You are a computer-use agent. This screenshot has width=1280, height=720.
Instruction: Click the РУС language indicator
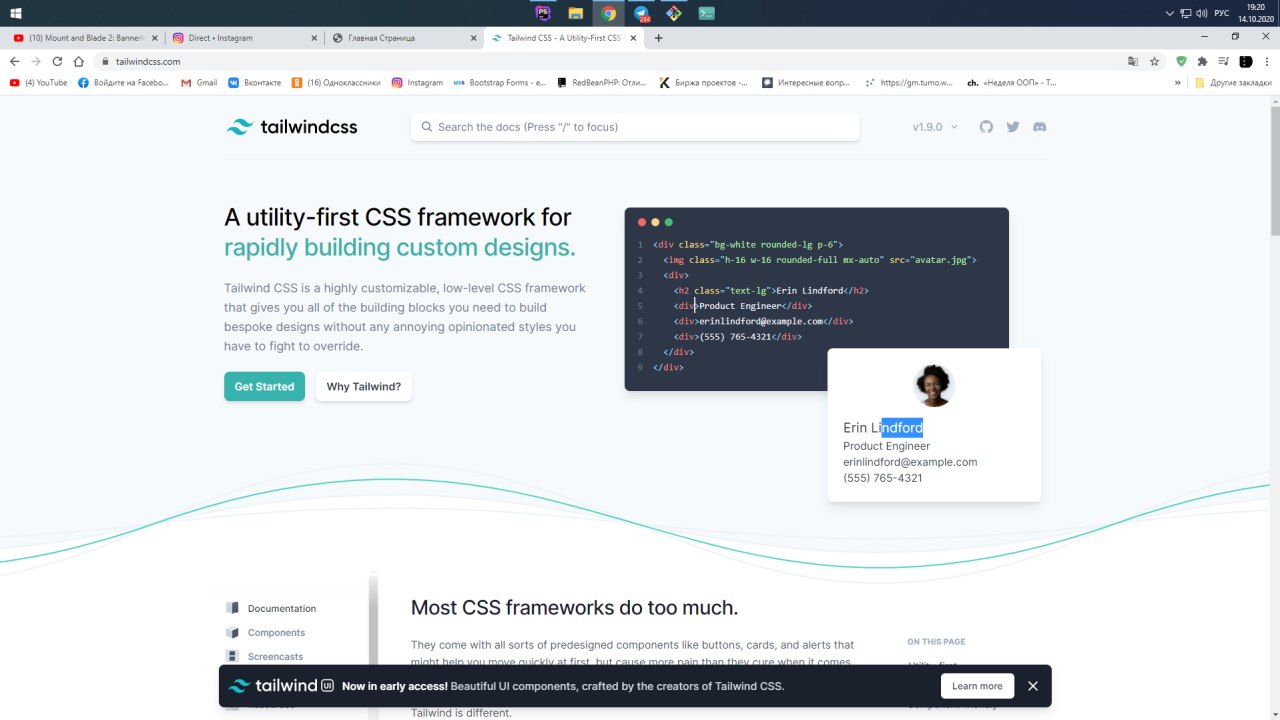pos(1222,13)
